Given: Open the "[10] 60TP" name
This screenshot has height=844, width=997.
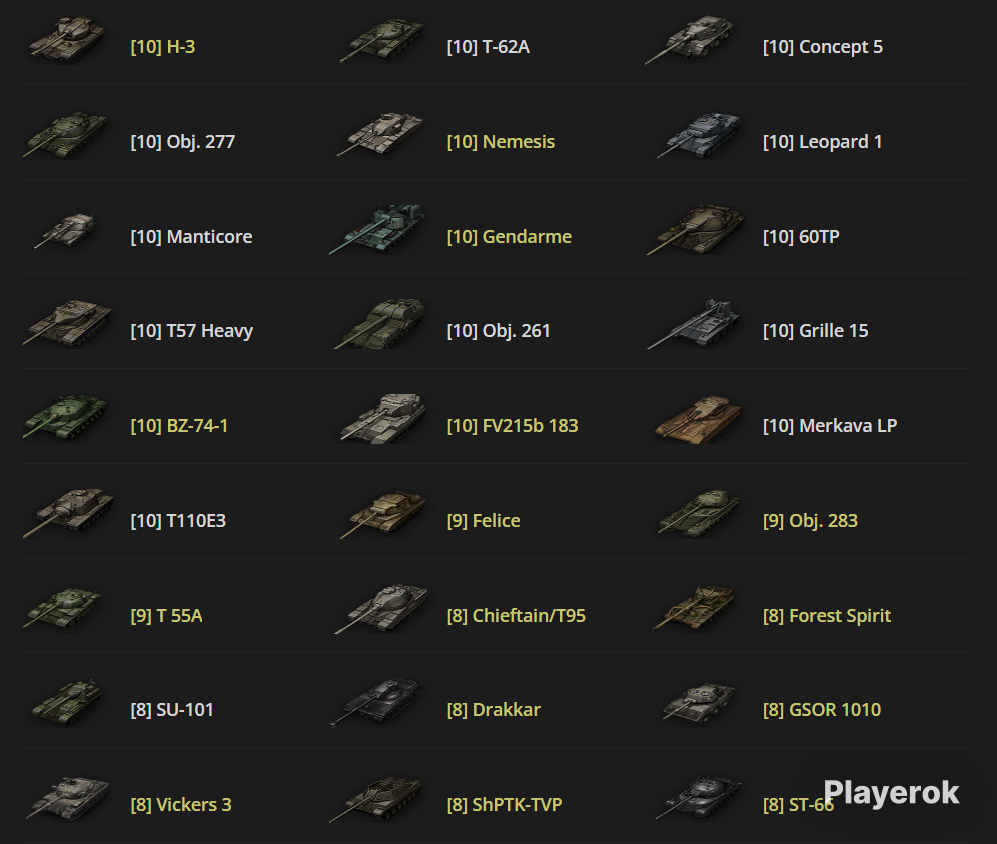Looking at the screenshot, I should click(x=801, y=237).
